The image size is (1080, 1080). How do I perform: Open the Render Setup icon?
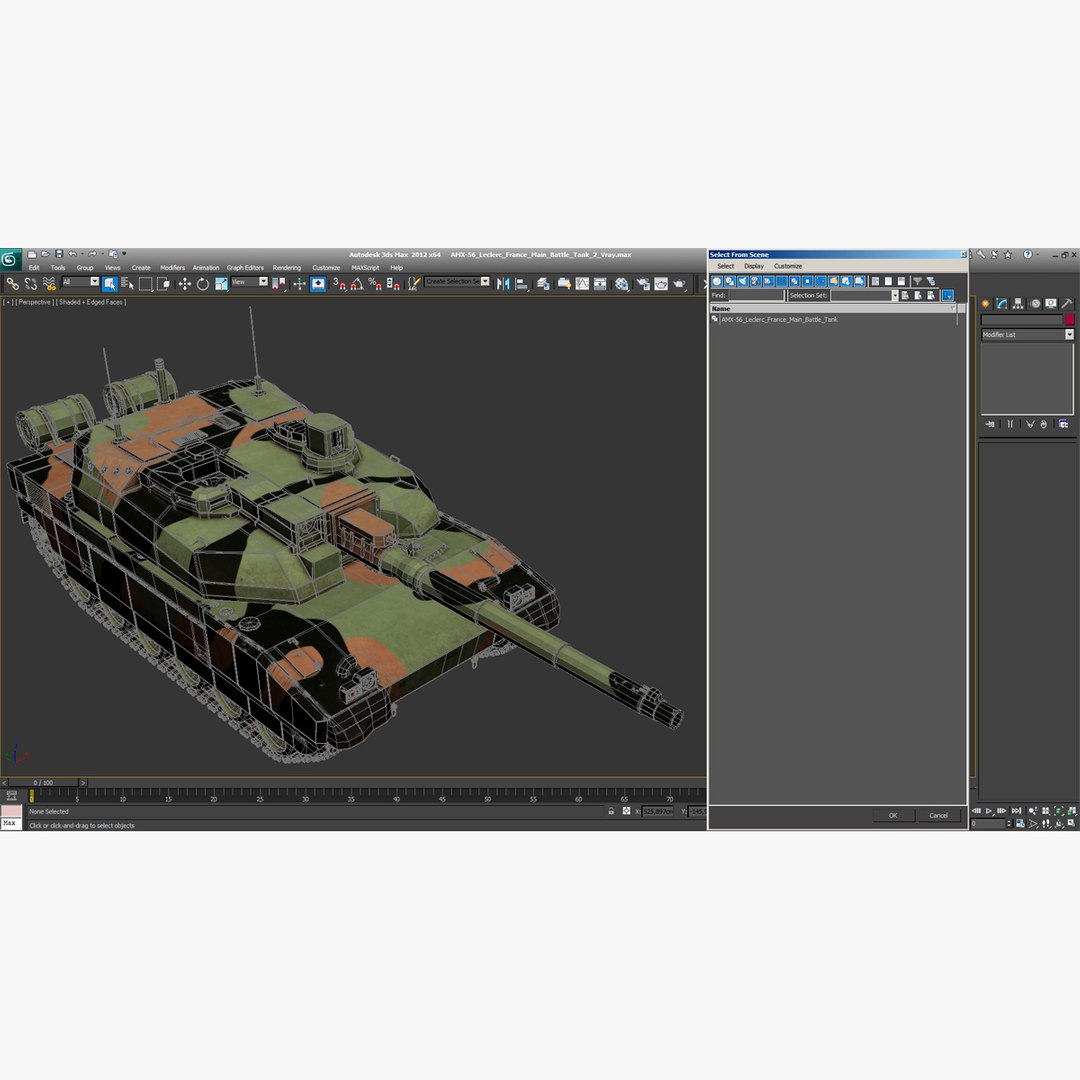tap(643, 284)
